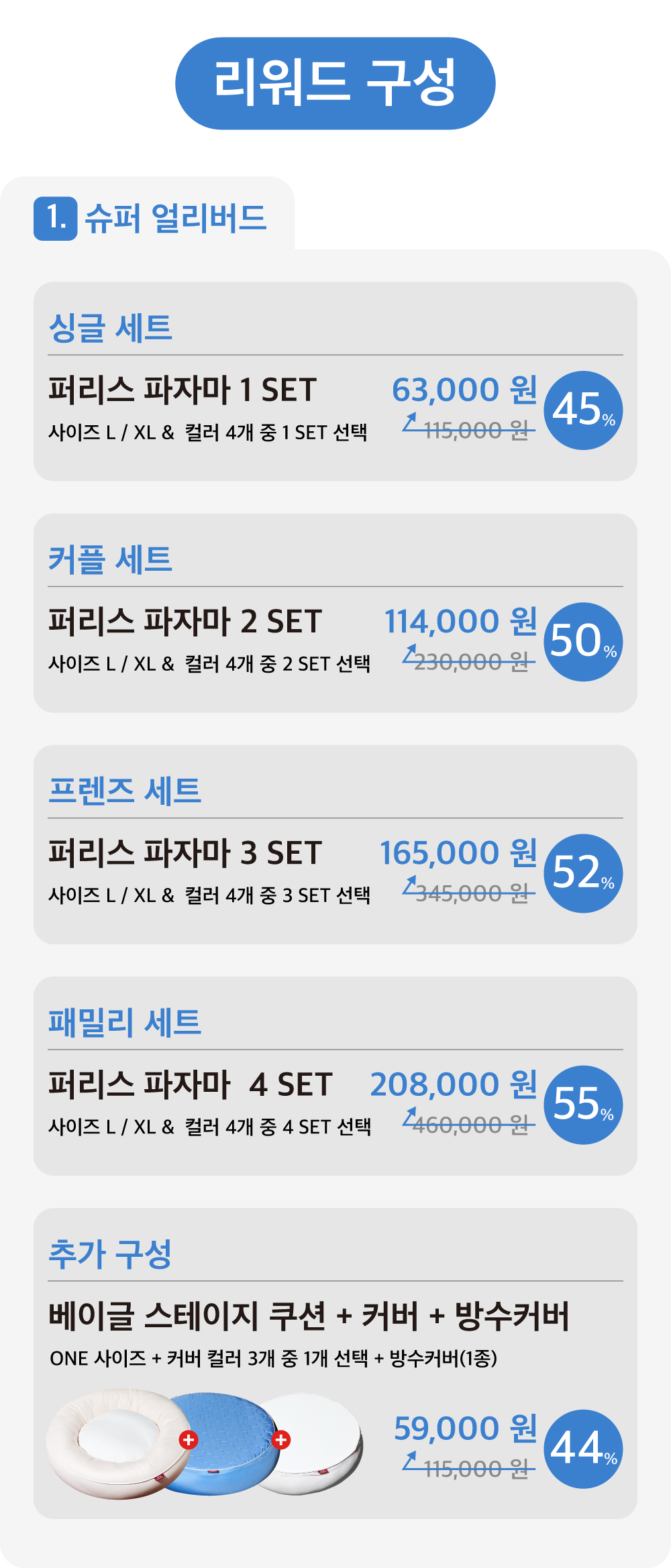The width and height of the screenshot is (671, 1568).
Task: Select the 55% discount circle
Action: click(x=583, y=1105)
